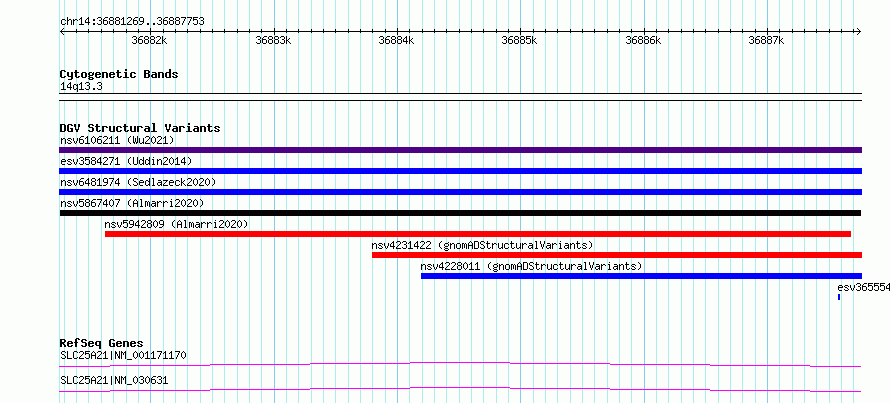
Task: Click the red nsv5942809 variant bar
Action: 478,234
